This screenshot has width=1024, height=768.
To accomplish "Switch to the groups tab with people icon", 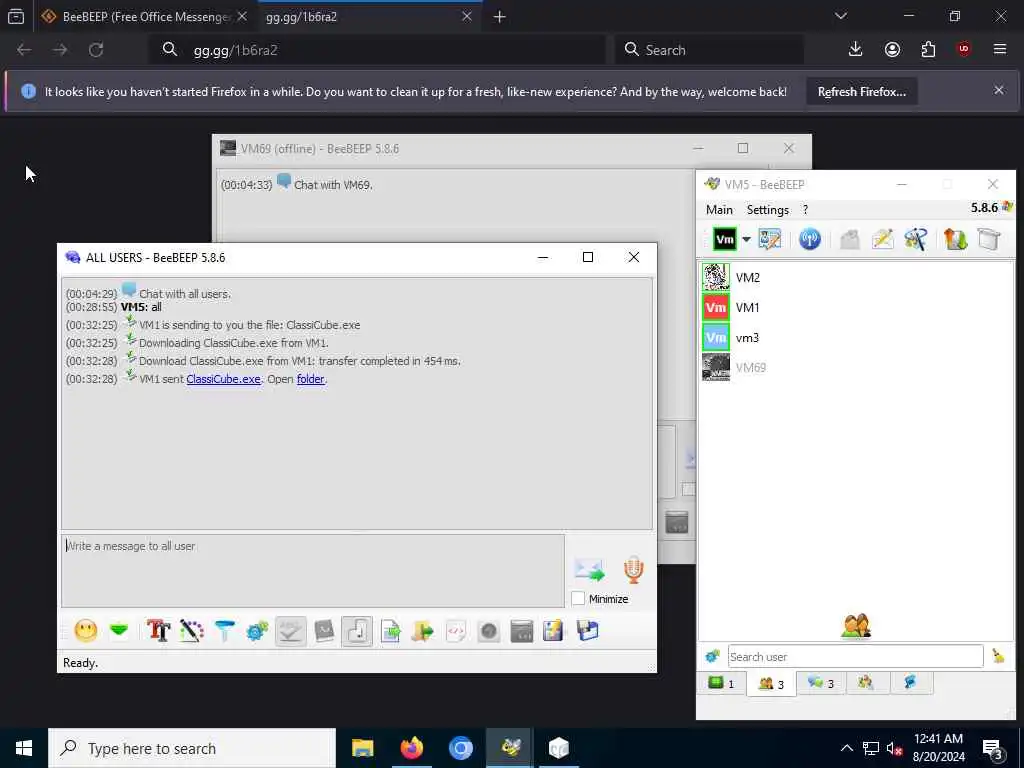I will click(x=866, y=683).
